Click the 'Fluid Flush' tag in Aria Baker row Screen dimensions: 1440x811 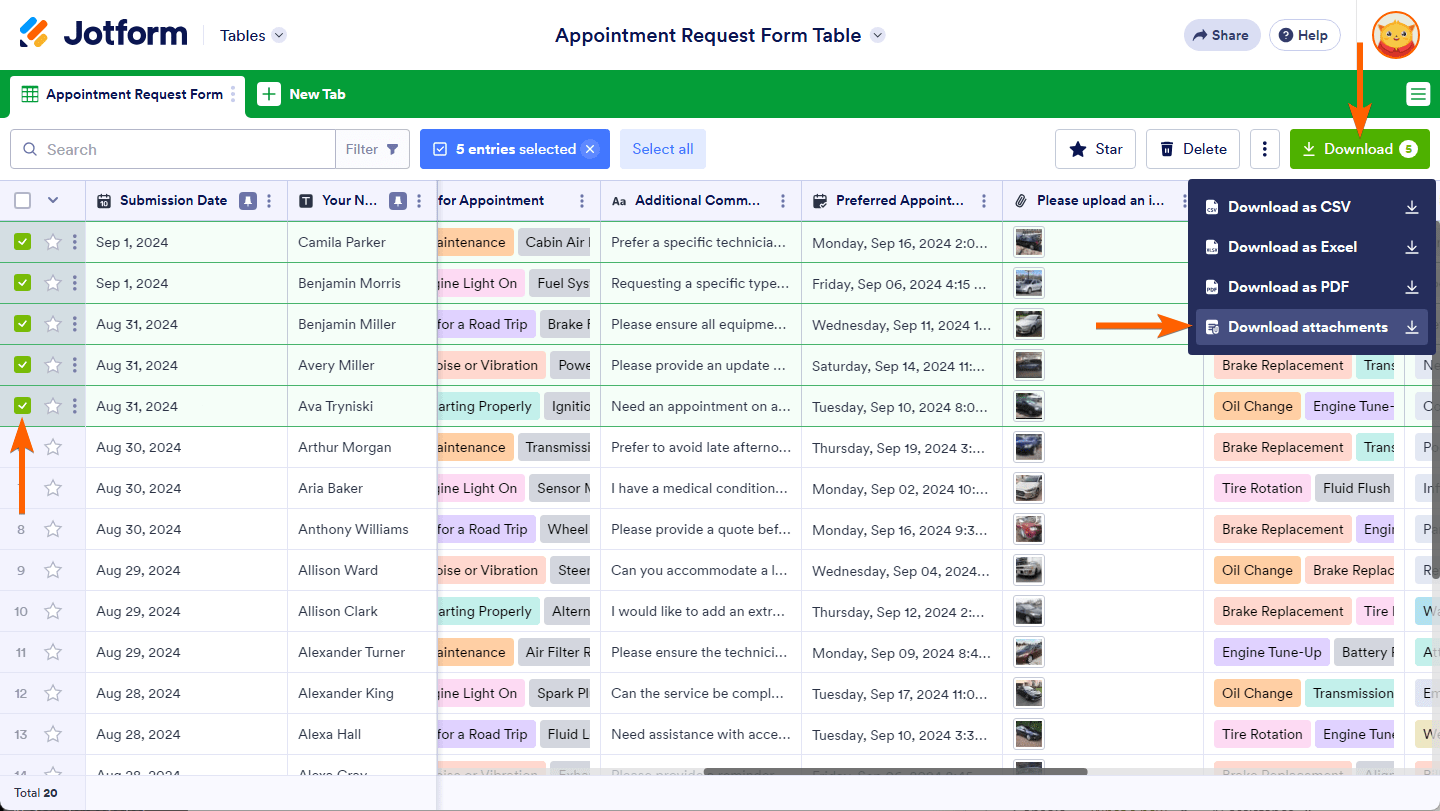click(1356, 488)
